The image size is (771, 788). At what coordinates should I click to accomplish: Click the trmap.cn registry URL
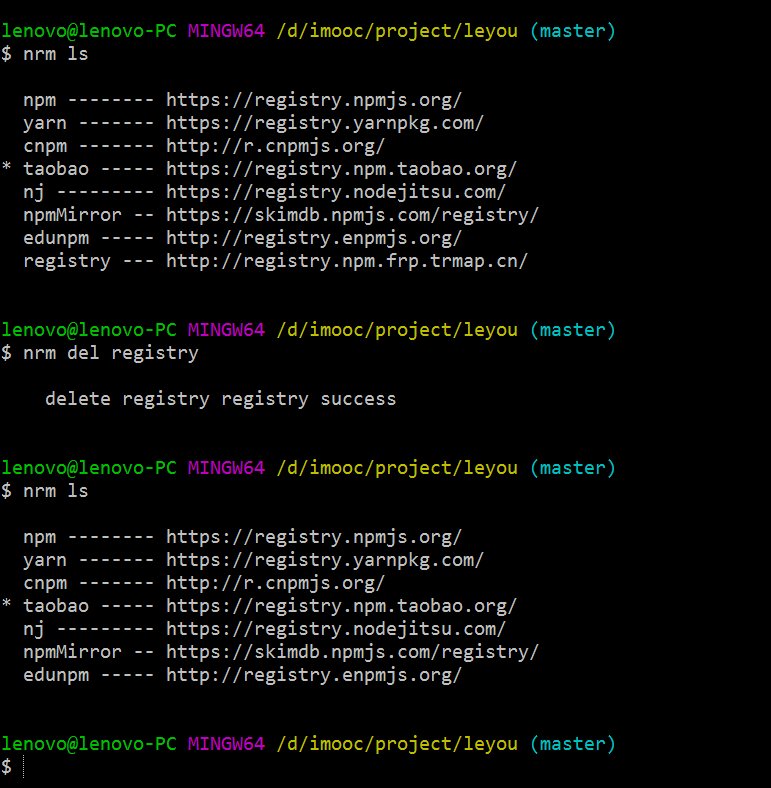[346, 261]
